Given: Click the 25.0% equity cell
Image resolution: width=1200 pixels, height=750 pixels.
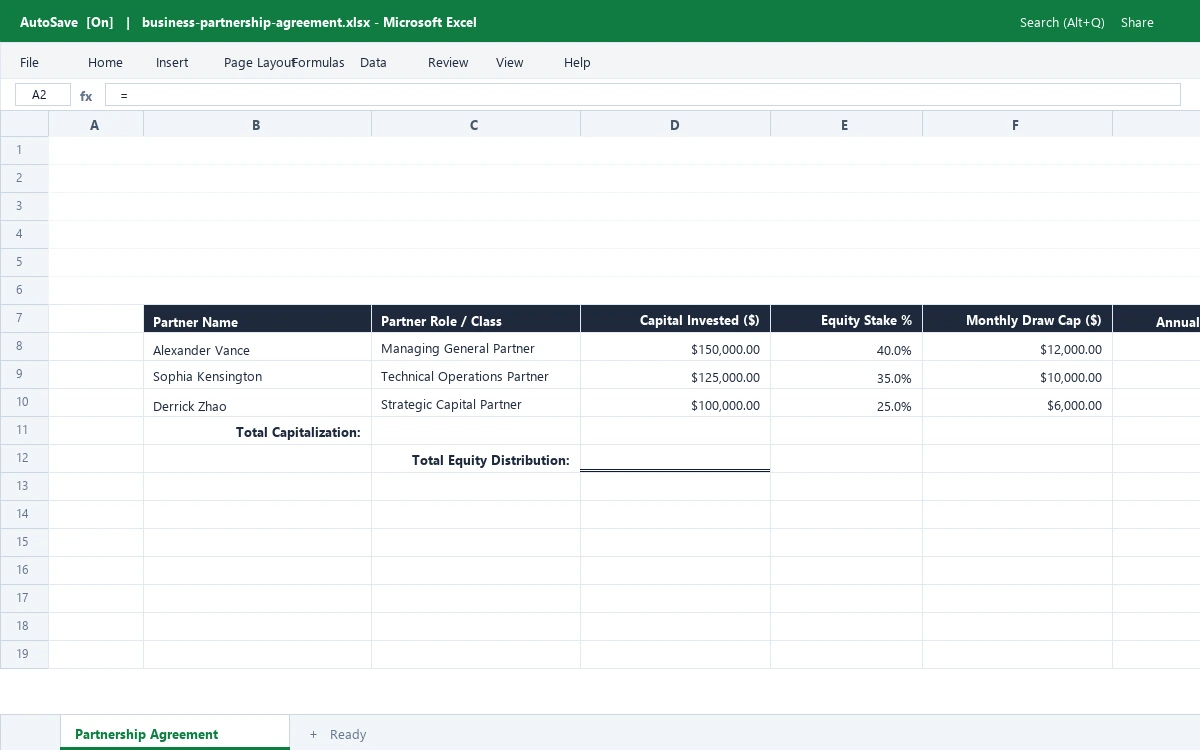Looking at the screenshot, I should [x=846, y=403].
